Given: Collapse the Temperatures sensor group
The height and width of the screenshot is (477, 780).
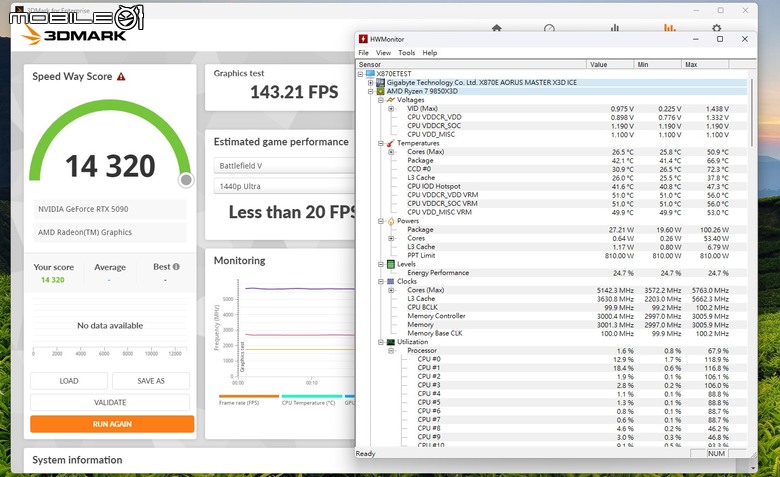Looking at the screenshot, I should 381,143.
